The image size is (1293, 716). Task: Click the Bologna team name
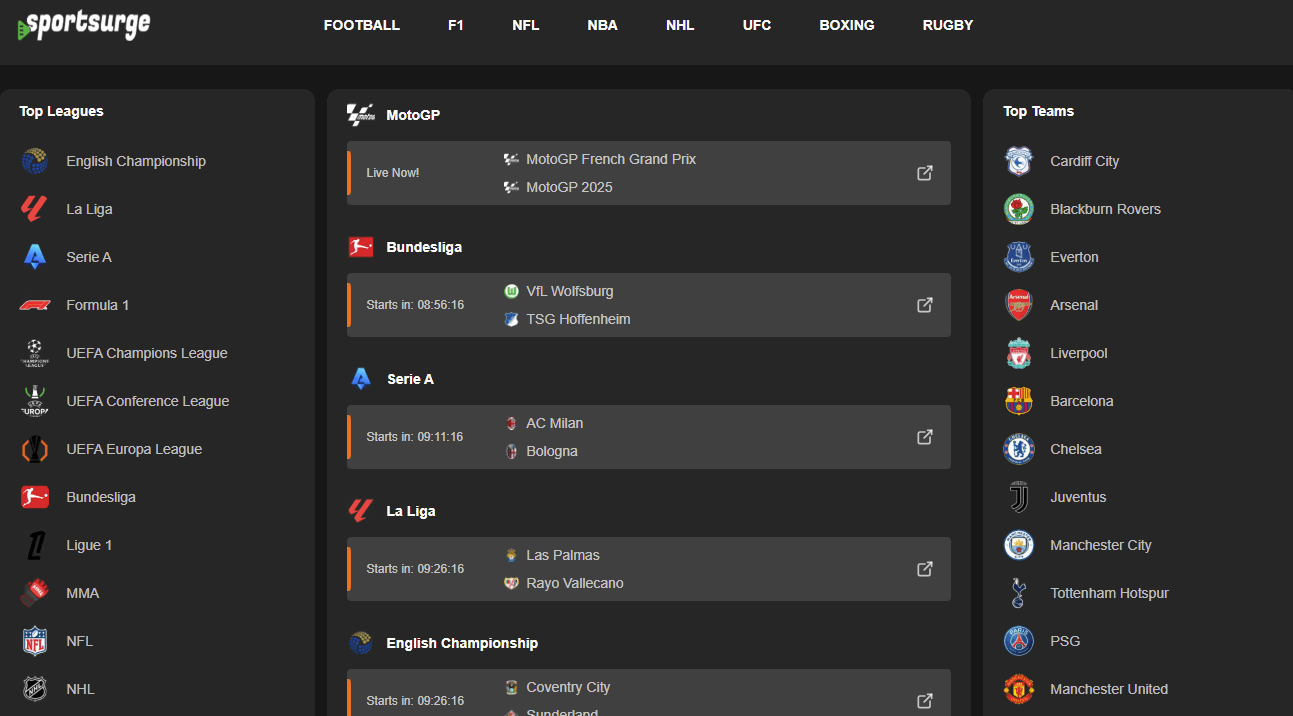(552, 451)
